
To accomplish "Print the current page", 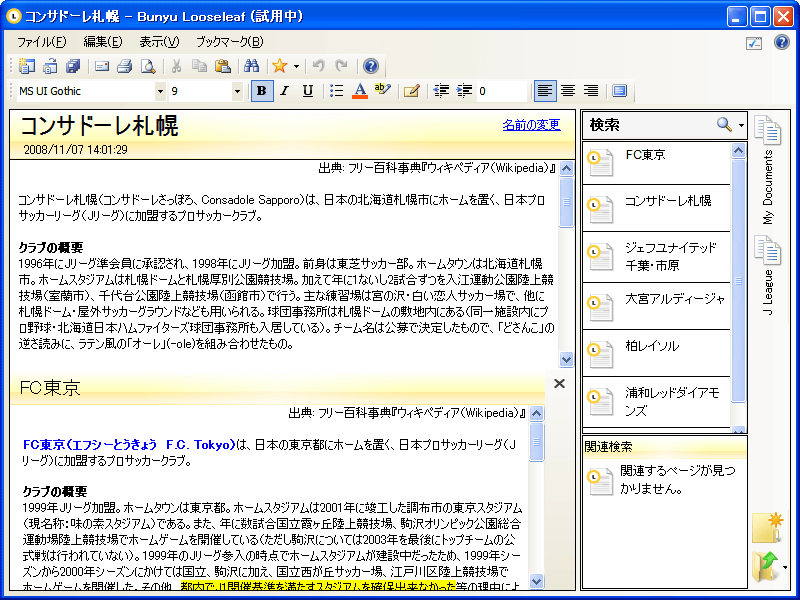I will pyautogui.click(x=124, y=66).
